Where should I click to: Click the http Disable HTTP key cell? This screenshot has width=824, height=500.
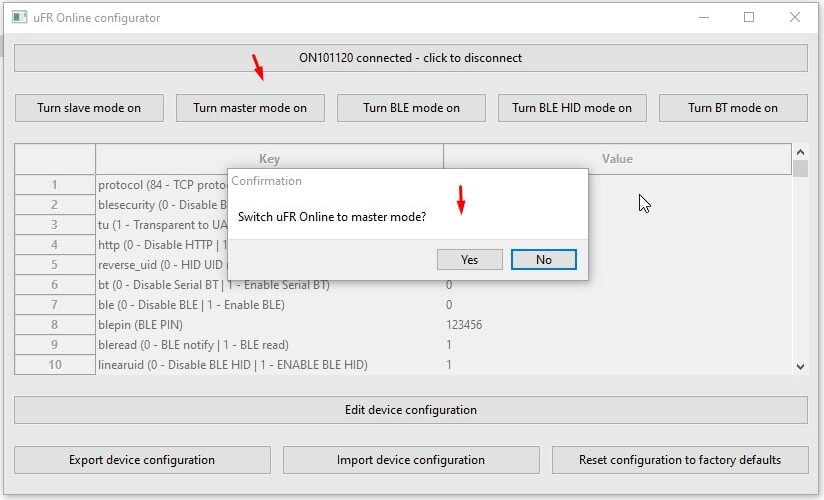[x=162, y=245]
